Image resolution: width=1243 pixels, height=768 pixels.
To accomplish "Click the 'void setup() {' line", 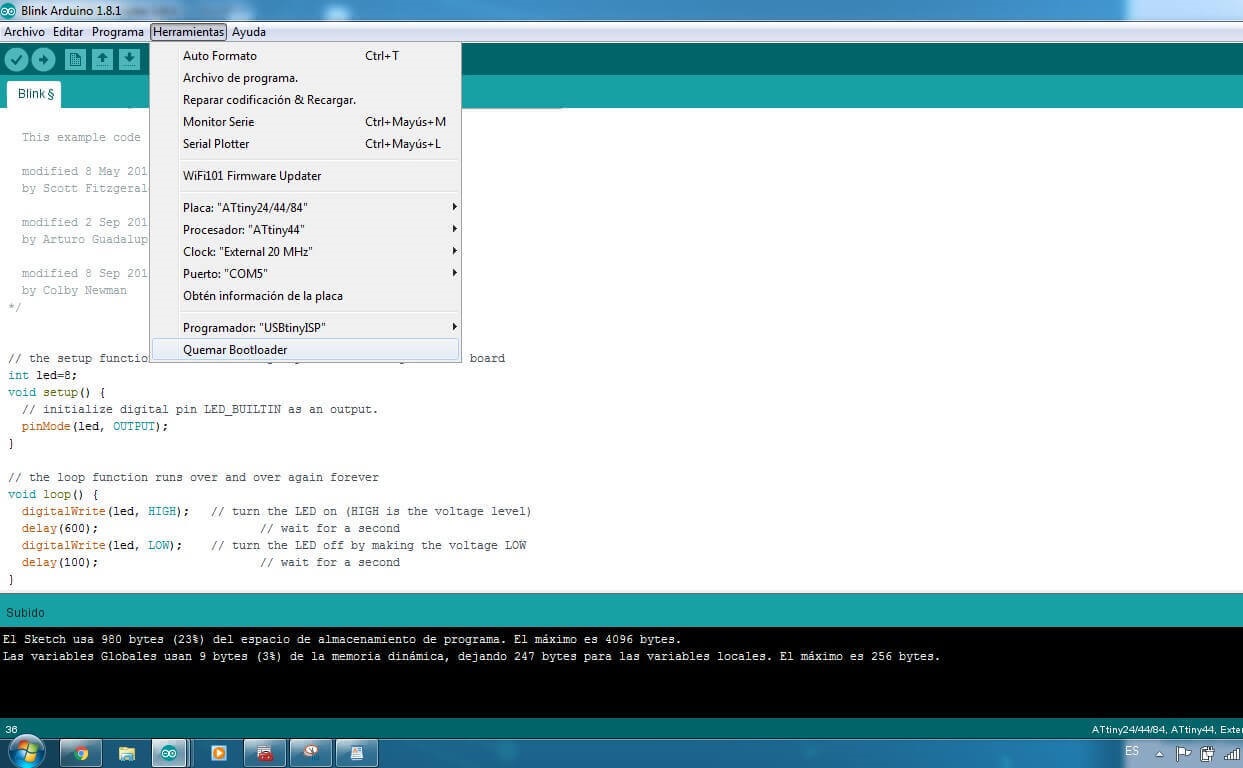I will pos(56,392).
